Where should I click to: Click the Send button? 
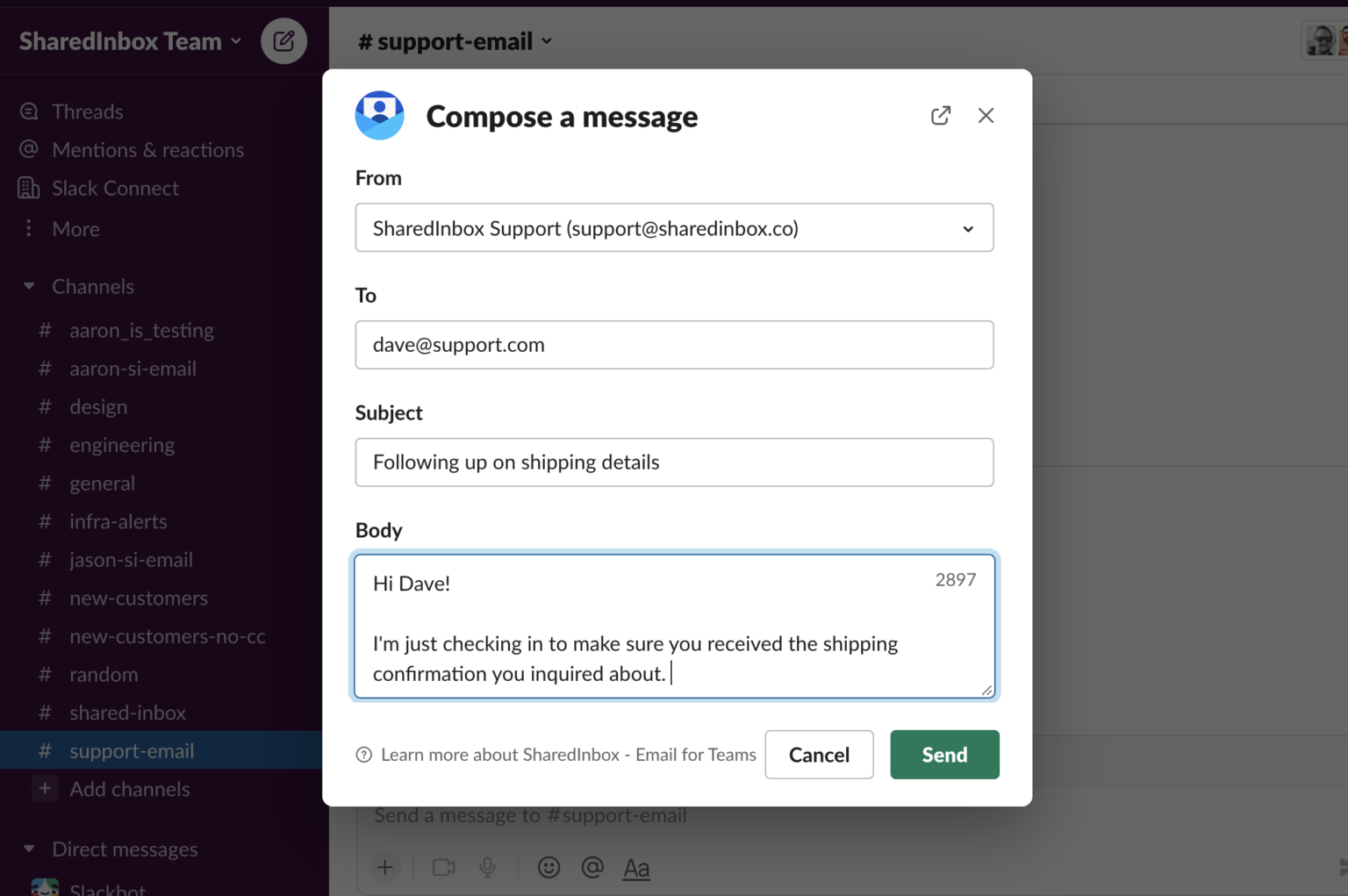944,755
